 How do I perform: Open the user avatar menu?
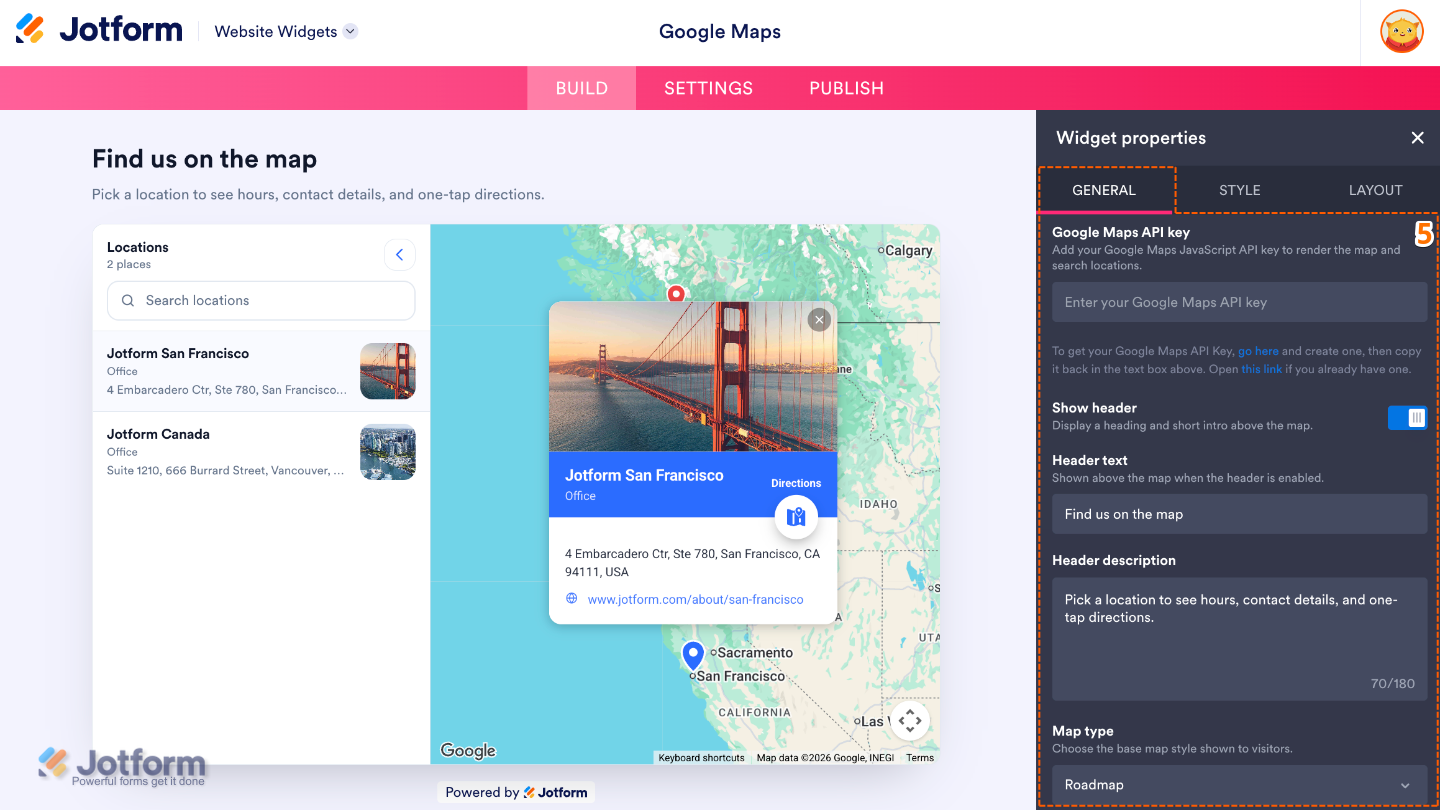coord(1402,31)
